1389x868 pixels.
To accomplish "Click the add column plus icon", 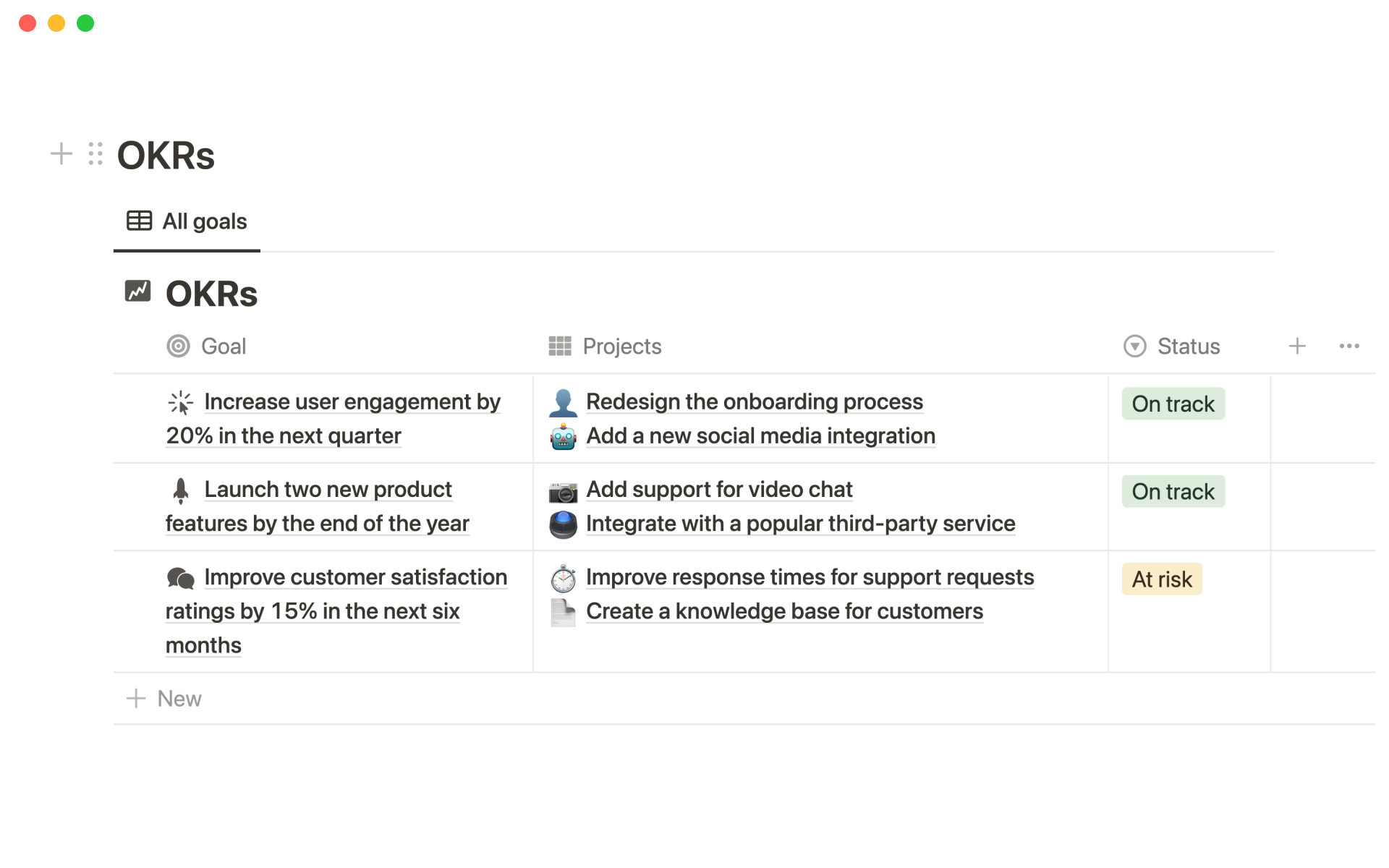I will coord(1297,346).
